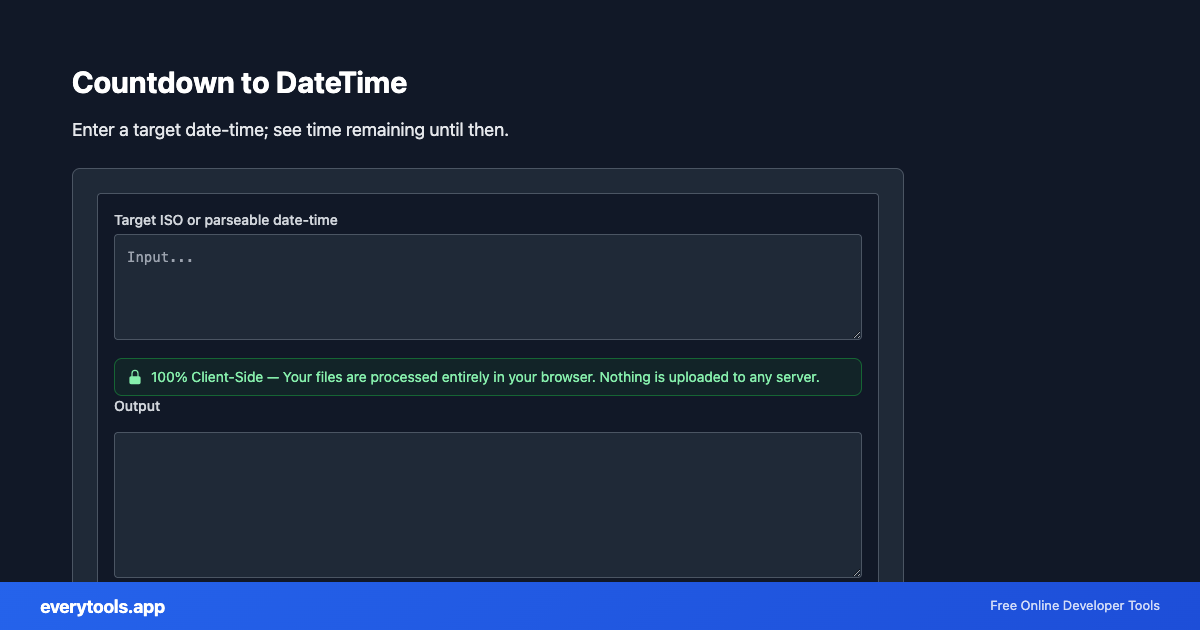Click the blue footer bar
This screenshot has width=1200, height=630.
click(x=600, y=606)
